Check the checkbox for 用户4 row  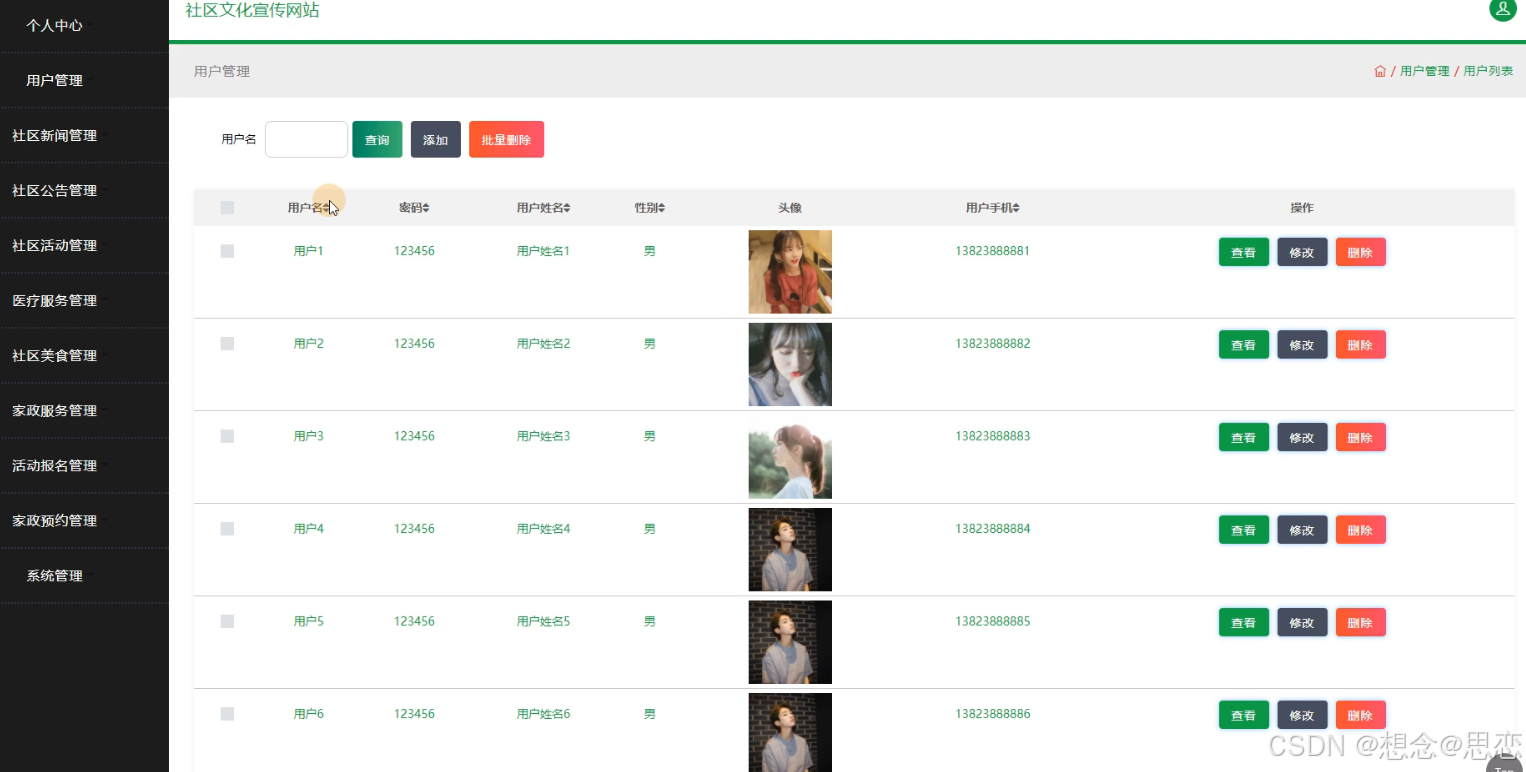tap(227, 528)
